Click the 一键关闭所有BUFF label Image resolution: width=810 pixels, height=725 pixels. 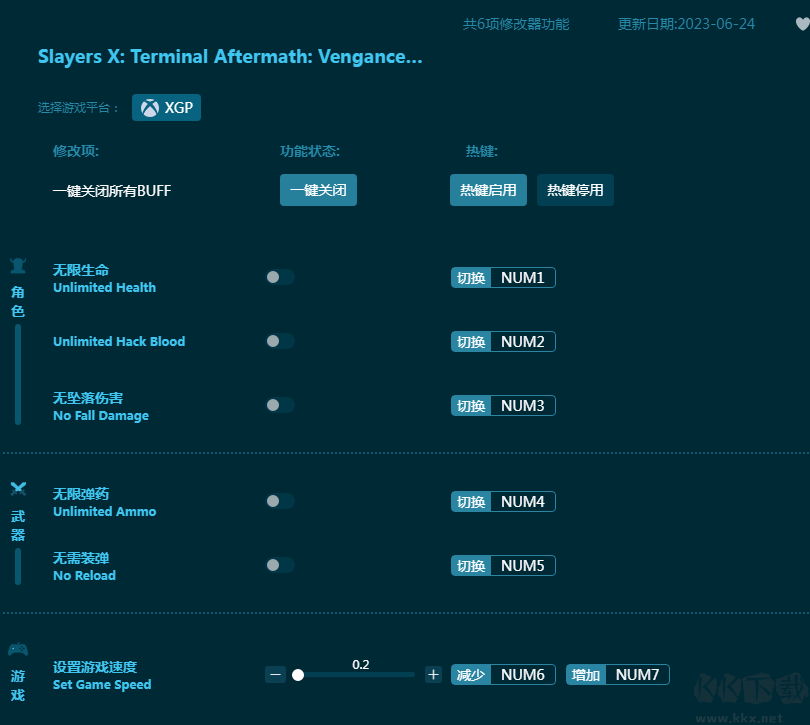pos(112,191)
